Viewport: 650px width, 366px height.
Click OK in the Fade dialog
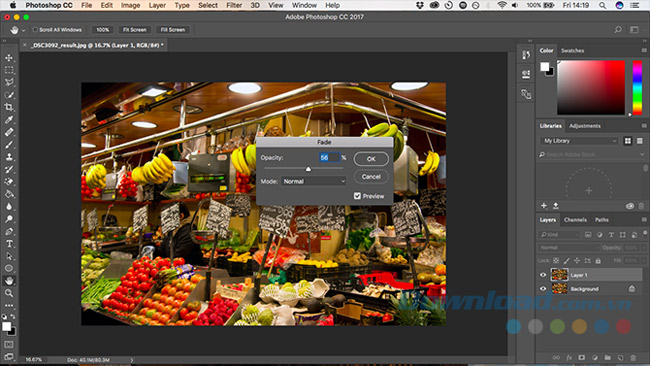click(371, 159)
